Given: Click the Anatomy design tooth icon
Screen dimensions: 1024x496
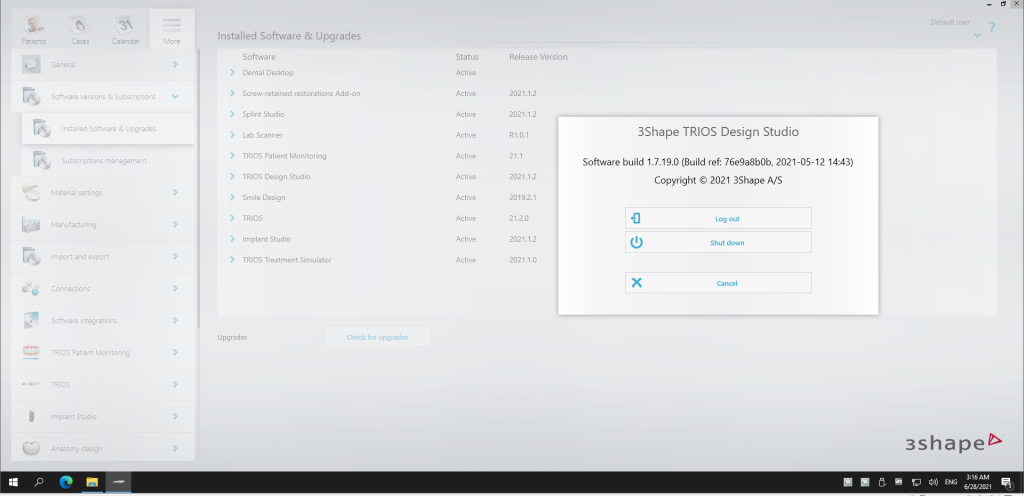Looking at the screenshot, I should tap(32, 448).
